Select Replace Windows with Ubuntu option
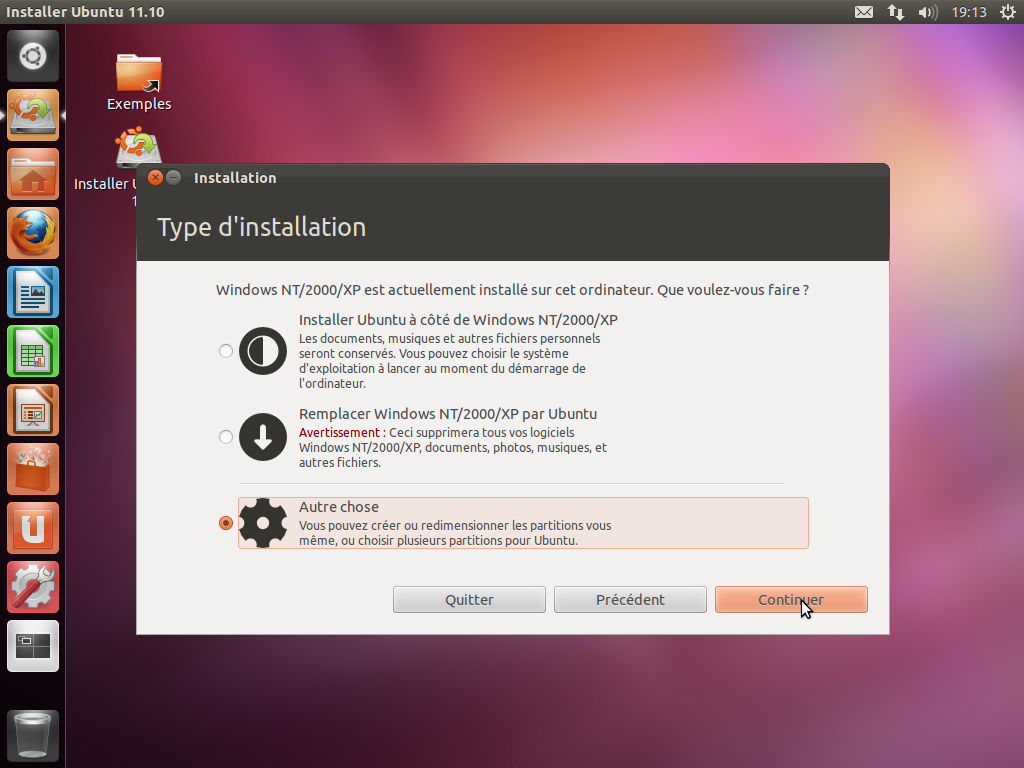 [x=226, y=437]
